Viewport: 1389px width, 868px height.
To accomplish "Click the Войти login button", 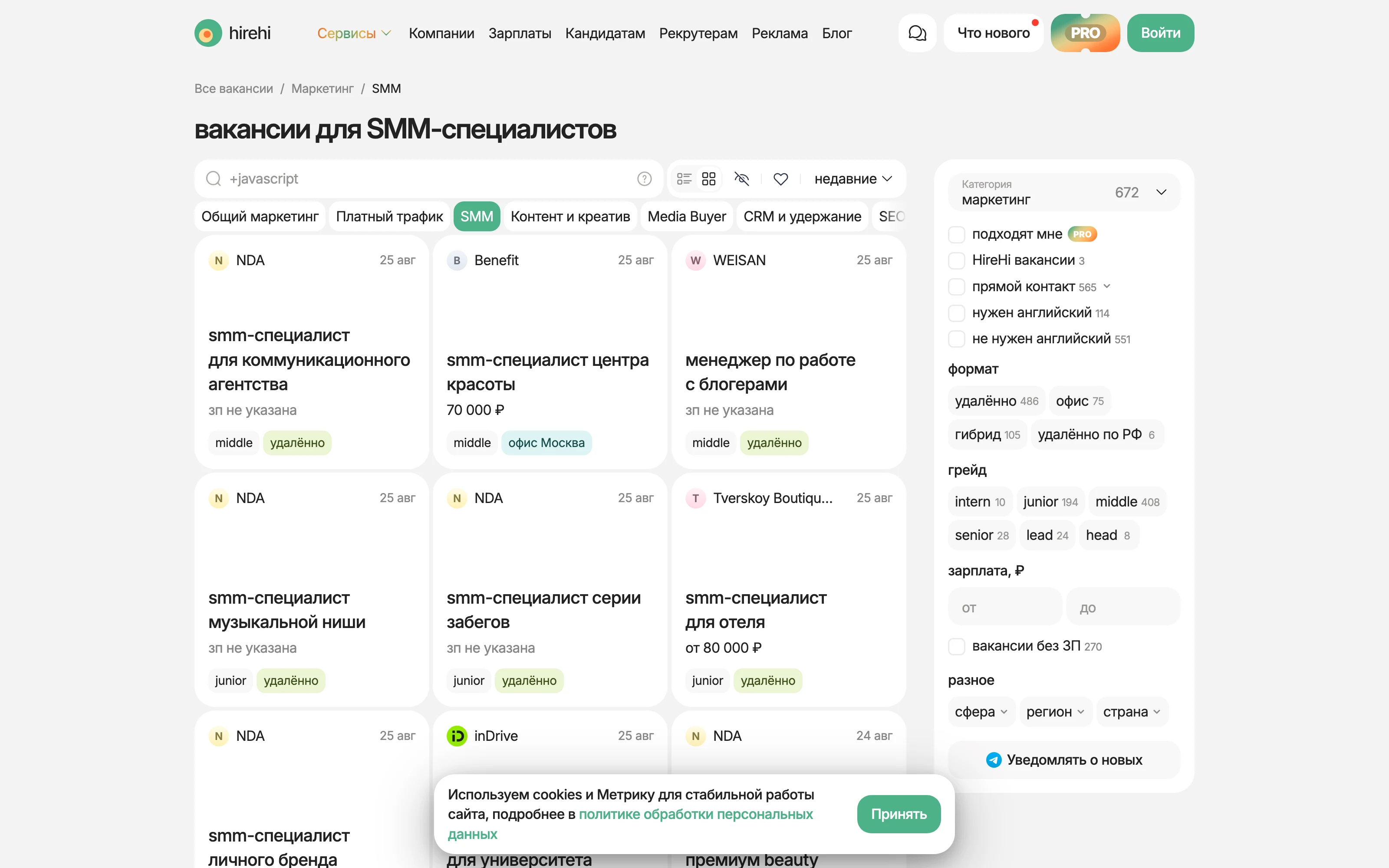I will click(1160, 33).
